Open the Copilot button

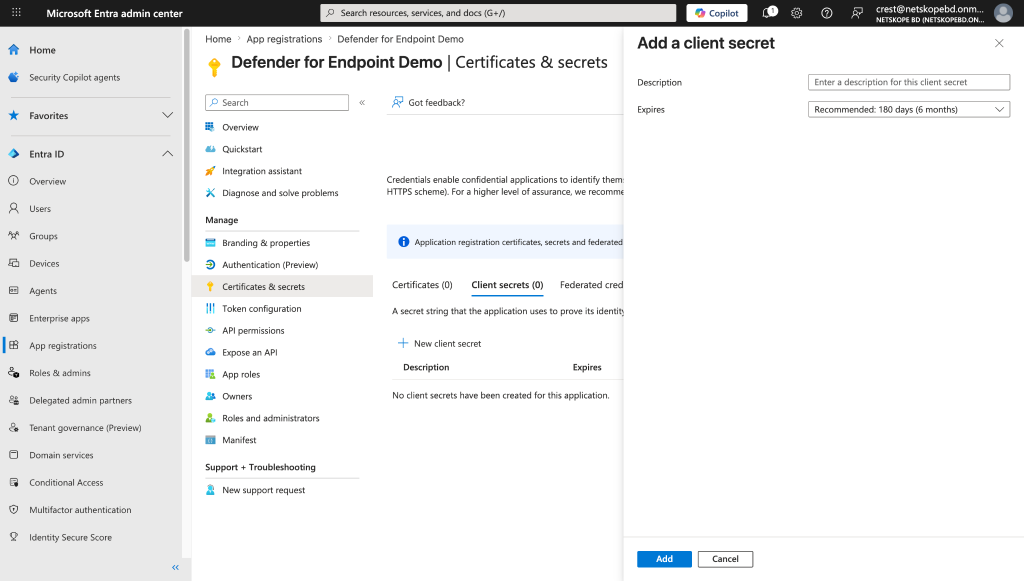[x=716, y=13]
